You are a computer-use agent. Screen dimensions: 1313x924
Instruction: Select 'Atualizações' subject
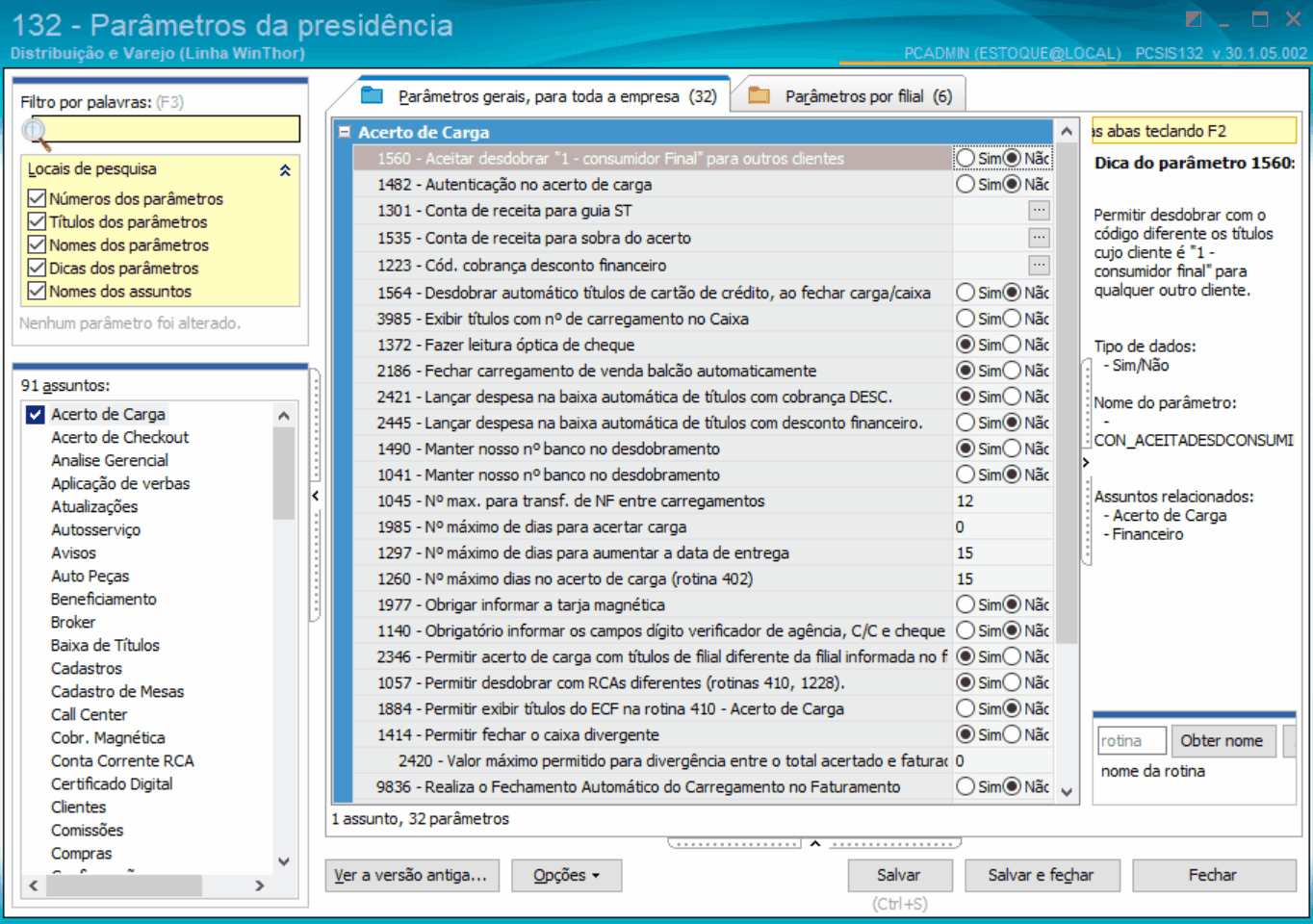coord(94,506)
